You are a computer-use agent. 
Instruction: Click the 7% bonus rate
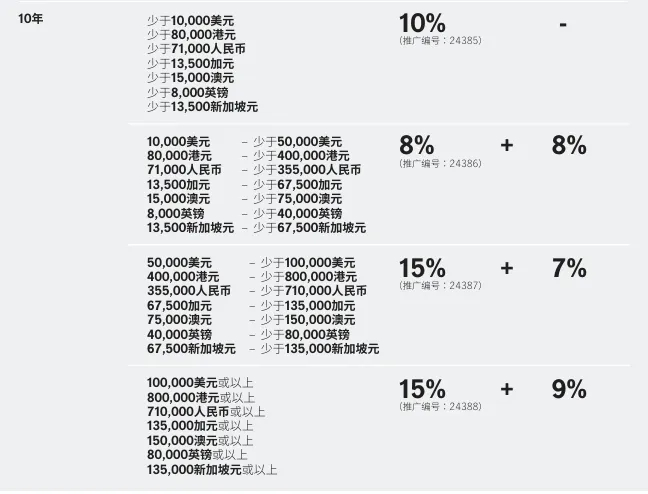[569, 268]
